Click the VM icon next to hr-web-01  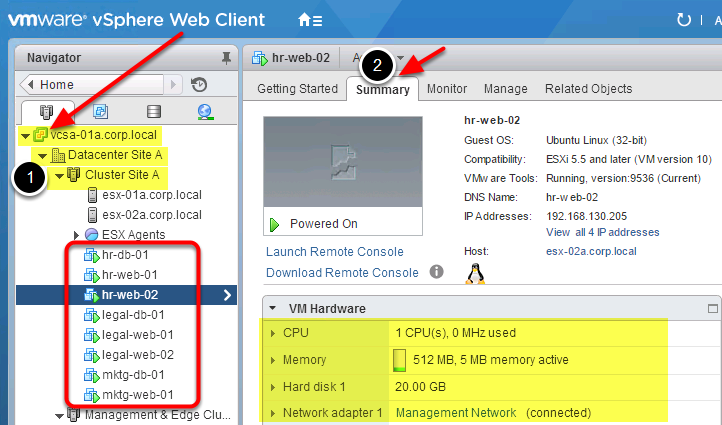(92, 275)
